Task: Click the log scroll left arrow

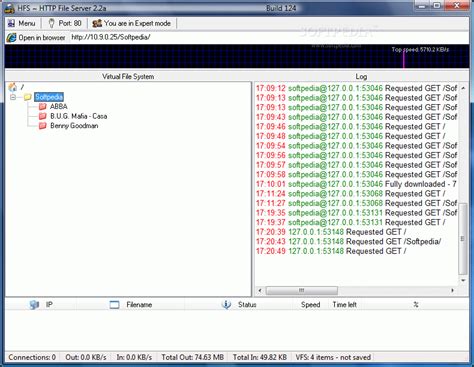Action: pyautogui.click(x=260, y=291)
